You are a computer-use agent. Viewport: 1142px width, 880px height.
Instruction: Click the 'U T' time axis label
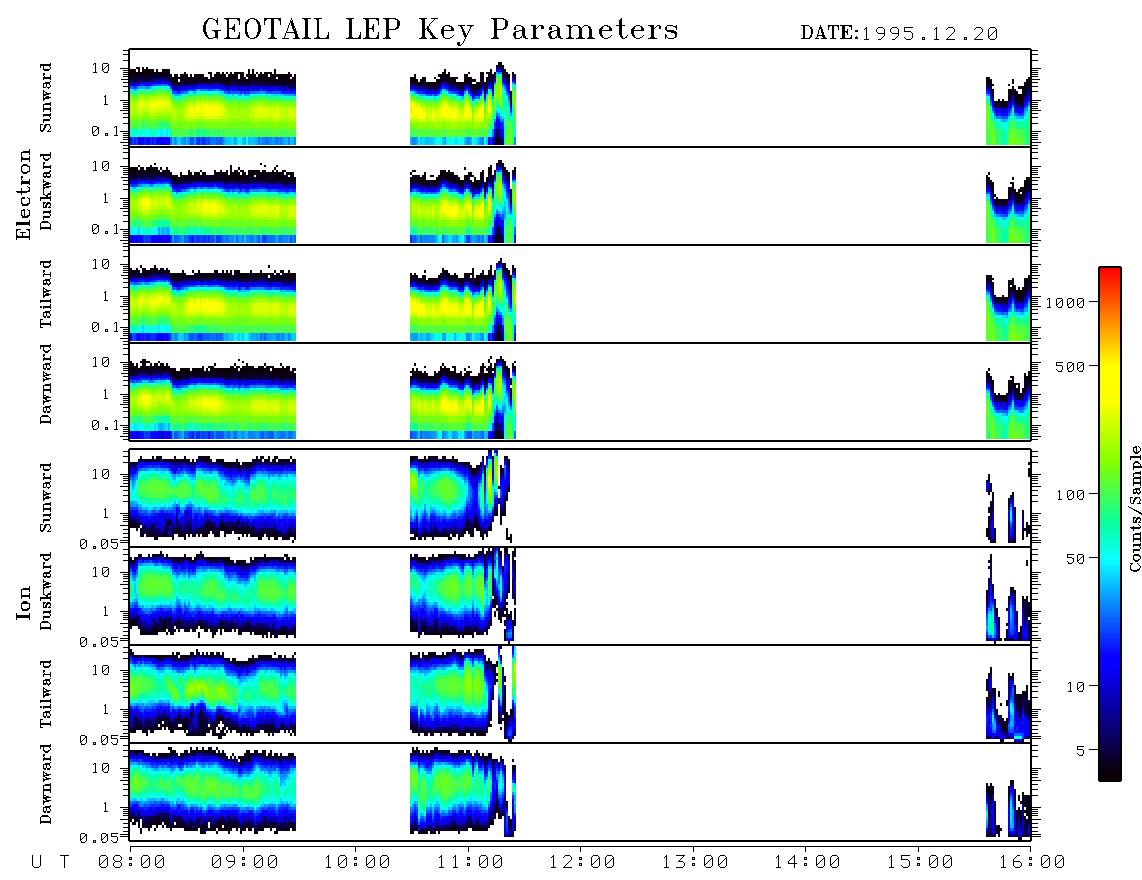50,862
